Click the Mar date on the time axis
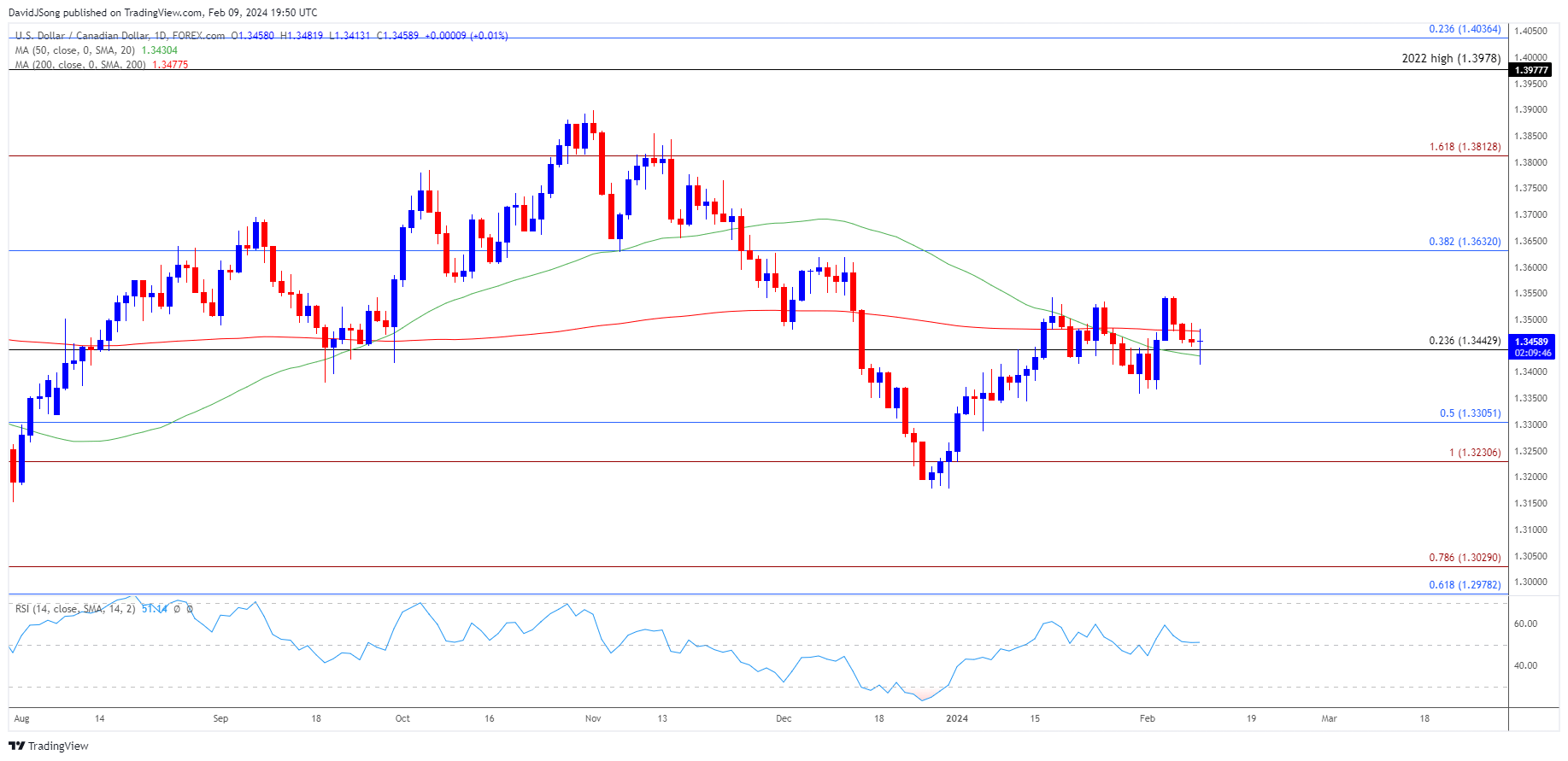The image size is (1568, 761). 1329,718
